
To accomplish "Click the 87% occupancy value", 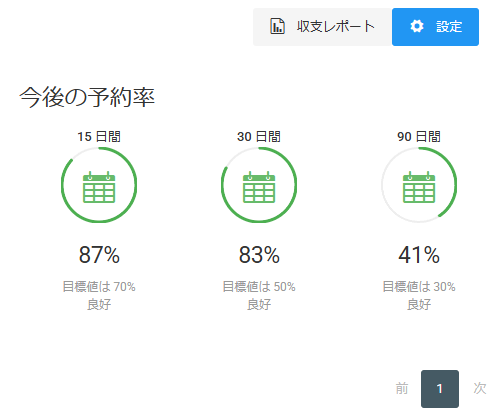I will click(99, 255).
